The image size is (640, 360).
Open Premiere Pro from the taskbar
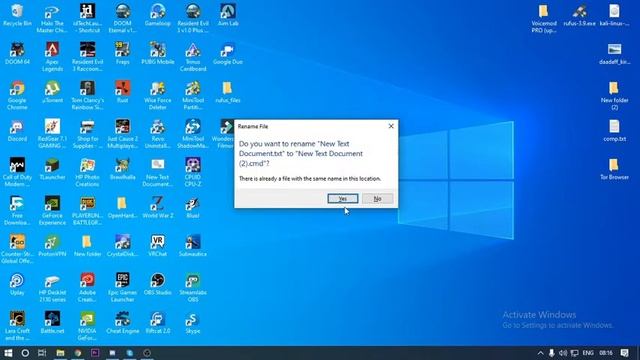95,353
